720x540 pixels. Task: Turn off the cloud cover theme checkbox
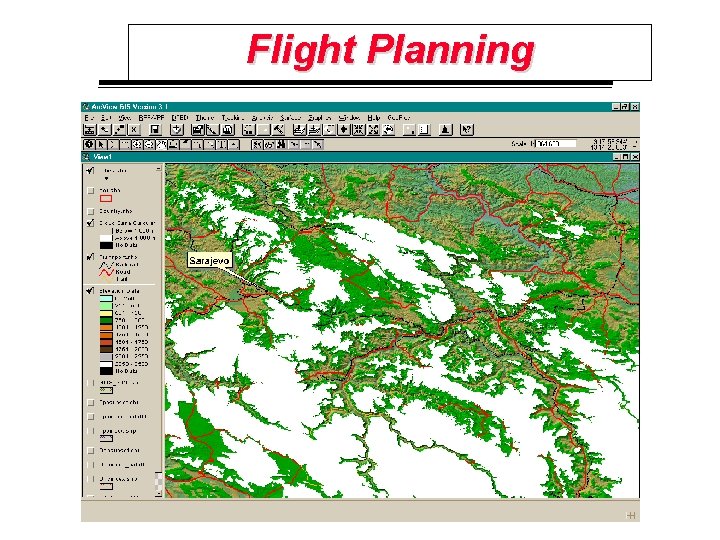click(90, 223)
